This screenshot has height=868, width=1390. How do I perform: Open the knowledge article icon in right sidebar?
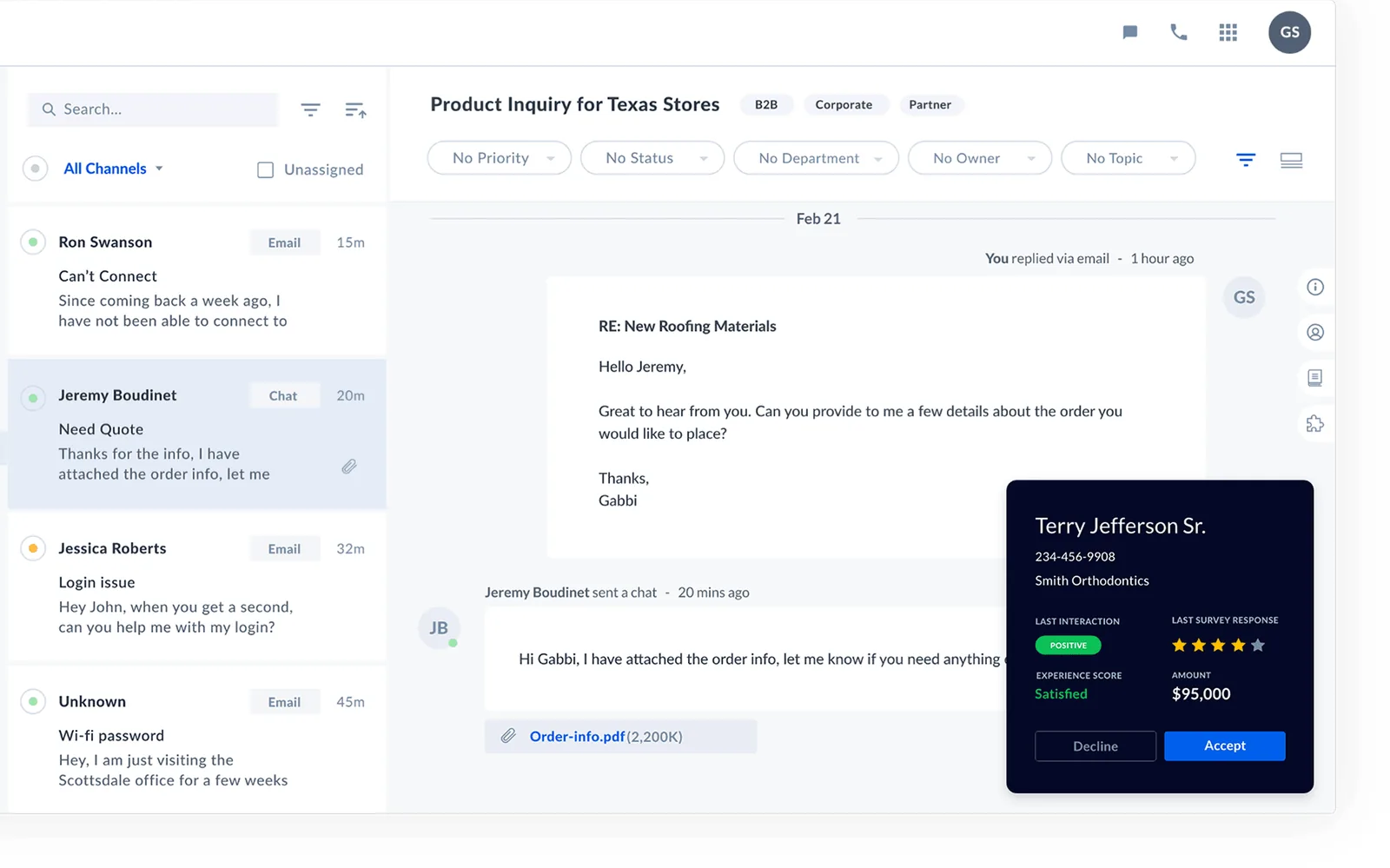pos(1315,377)
